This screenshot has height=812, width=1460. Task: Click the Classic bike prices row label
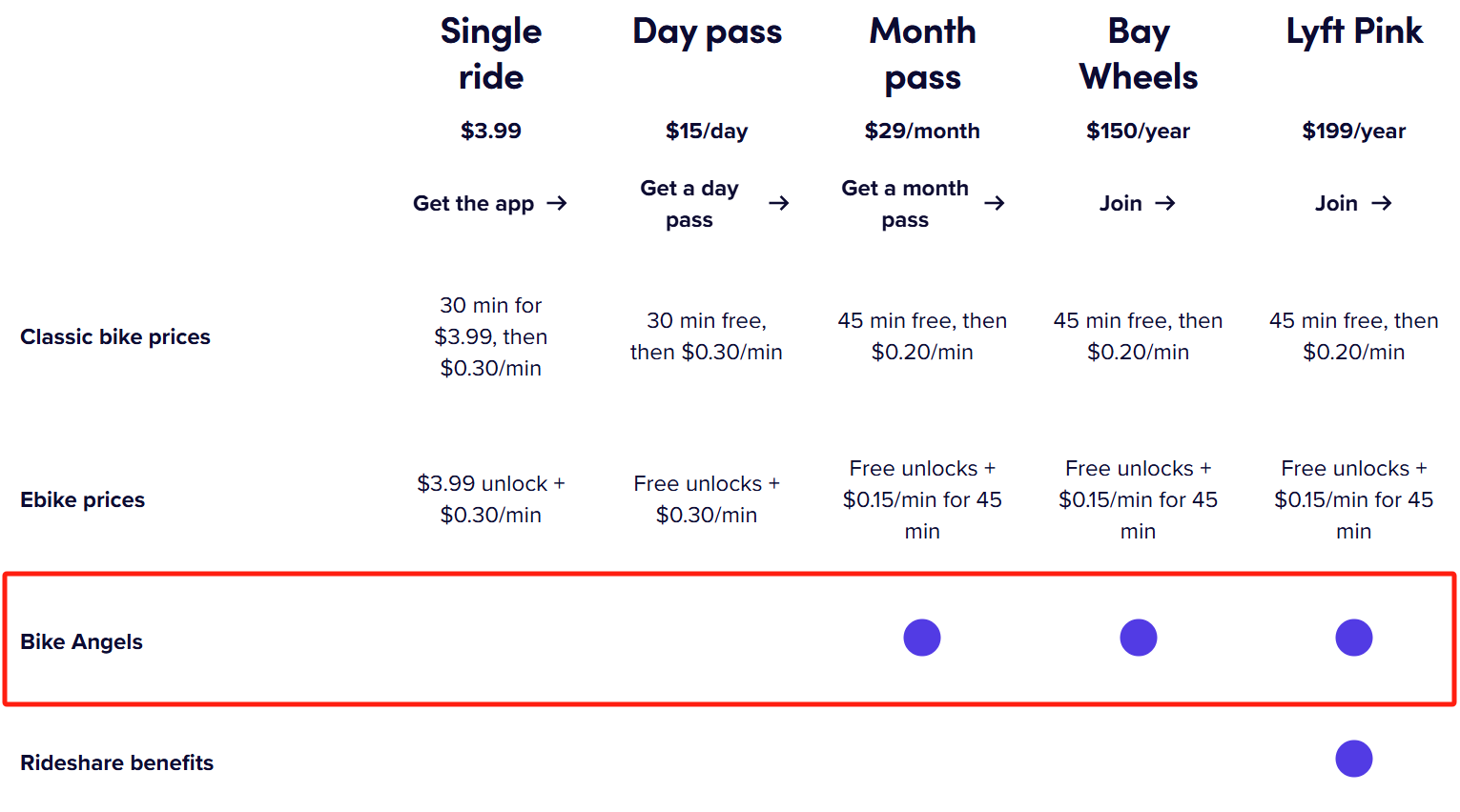115,336
